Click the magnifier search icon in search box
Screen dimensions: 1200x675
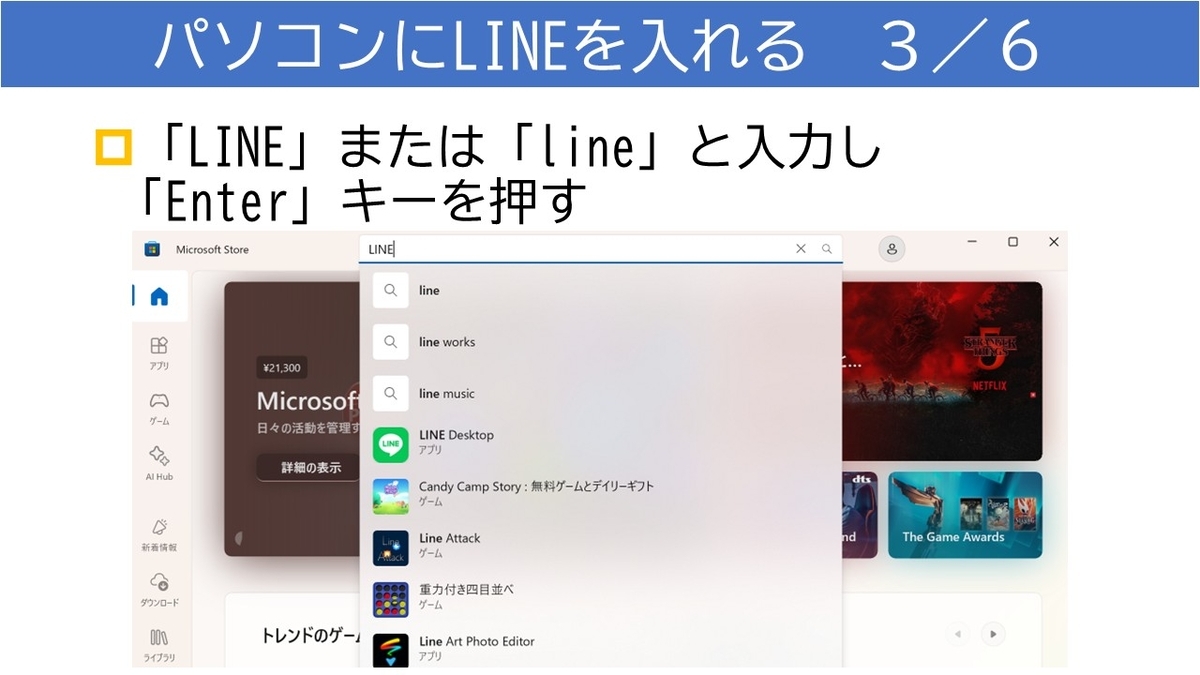pos(826,249)
